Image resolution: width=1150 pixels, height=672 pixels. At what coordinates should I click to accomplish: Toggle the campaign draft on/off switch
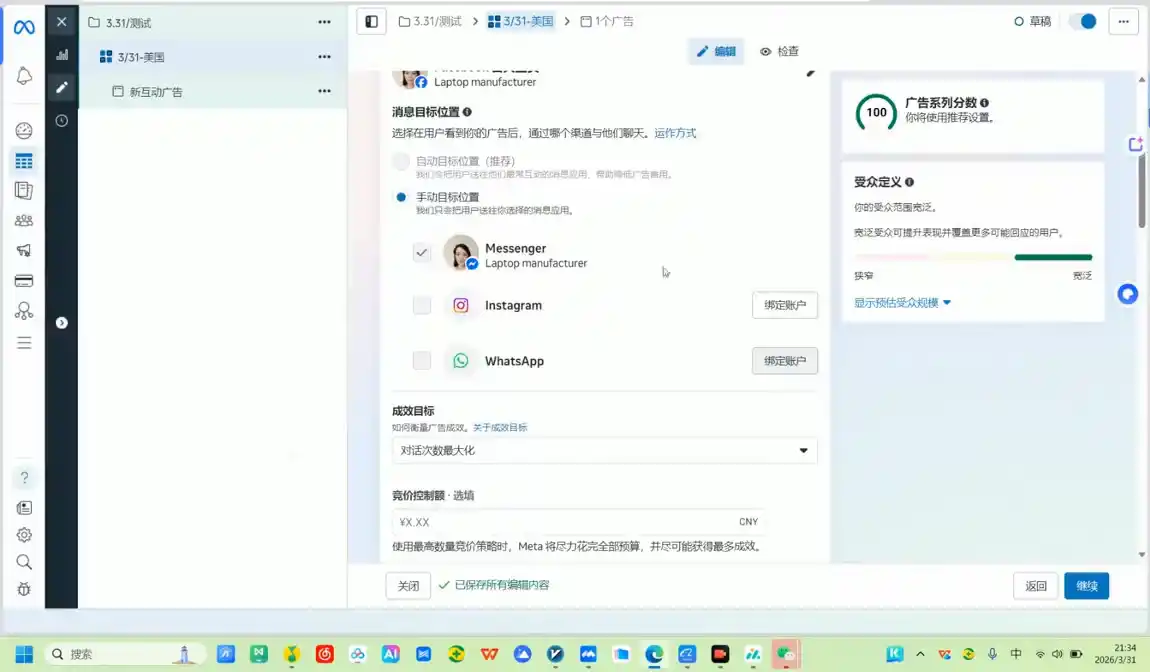coord(1083,21)
